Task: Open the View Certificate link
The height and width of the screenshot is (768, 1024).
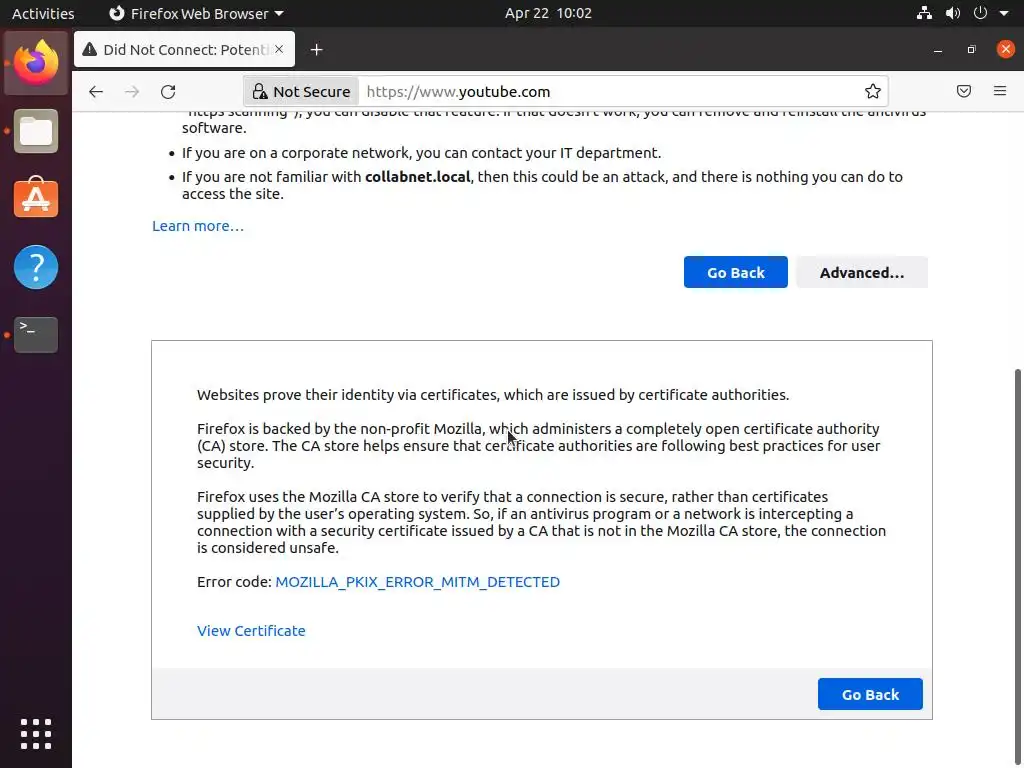Action: [x=251, y=631]
